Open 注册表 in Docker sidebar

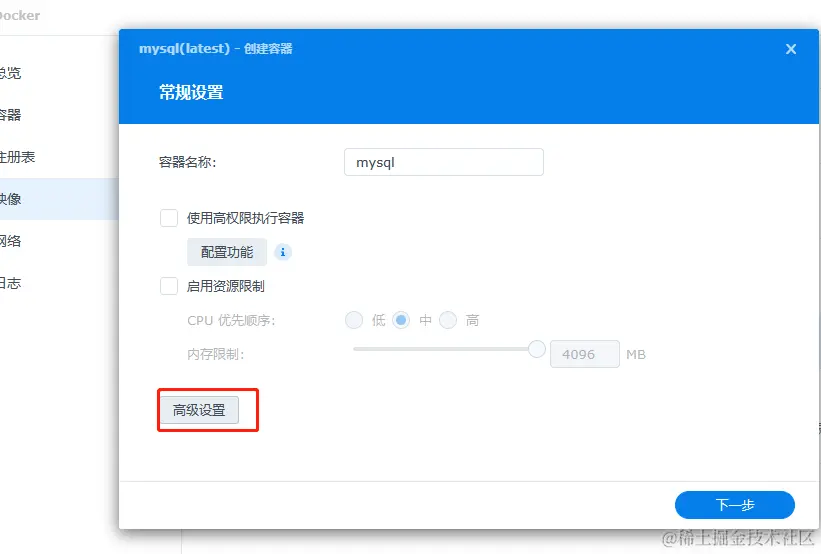coord(17,157)
